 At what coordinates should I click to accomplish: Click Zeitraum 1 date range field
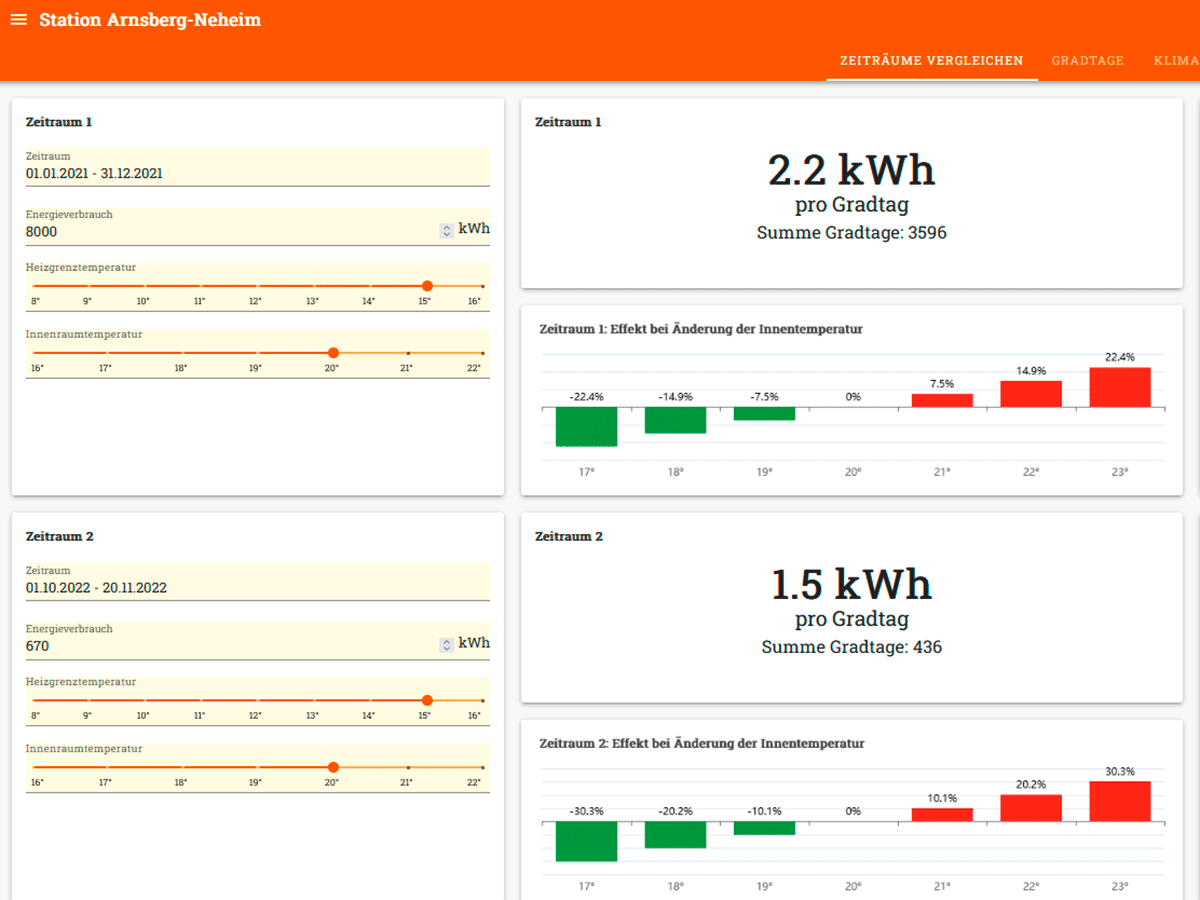tap(258, 167)
